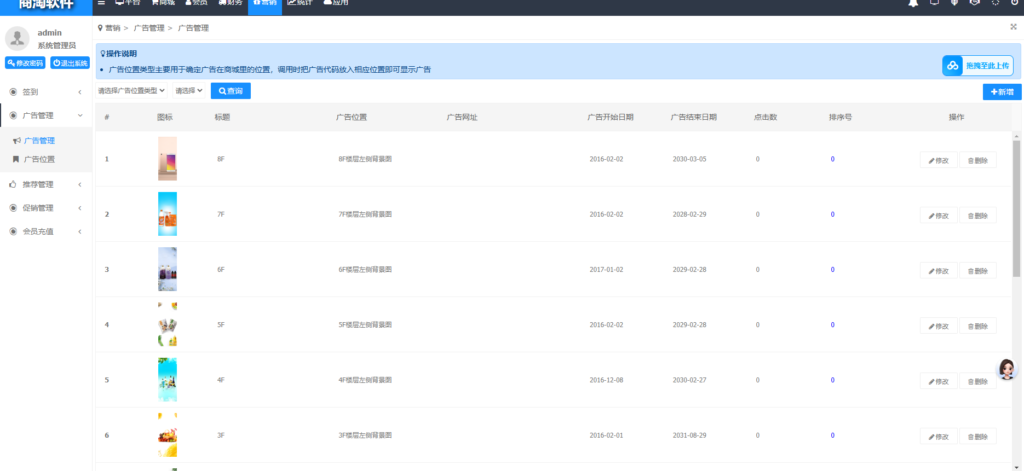Image resolution: width=1024 pixels, height=471 pixels.
Task: Click the 查询 search button
Action: click(231, 91)
